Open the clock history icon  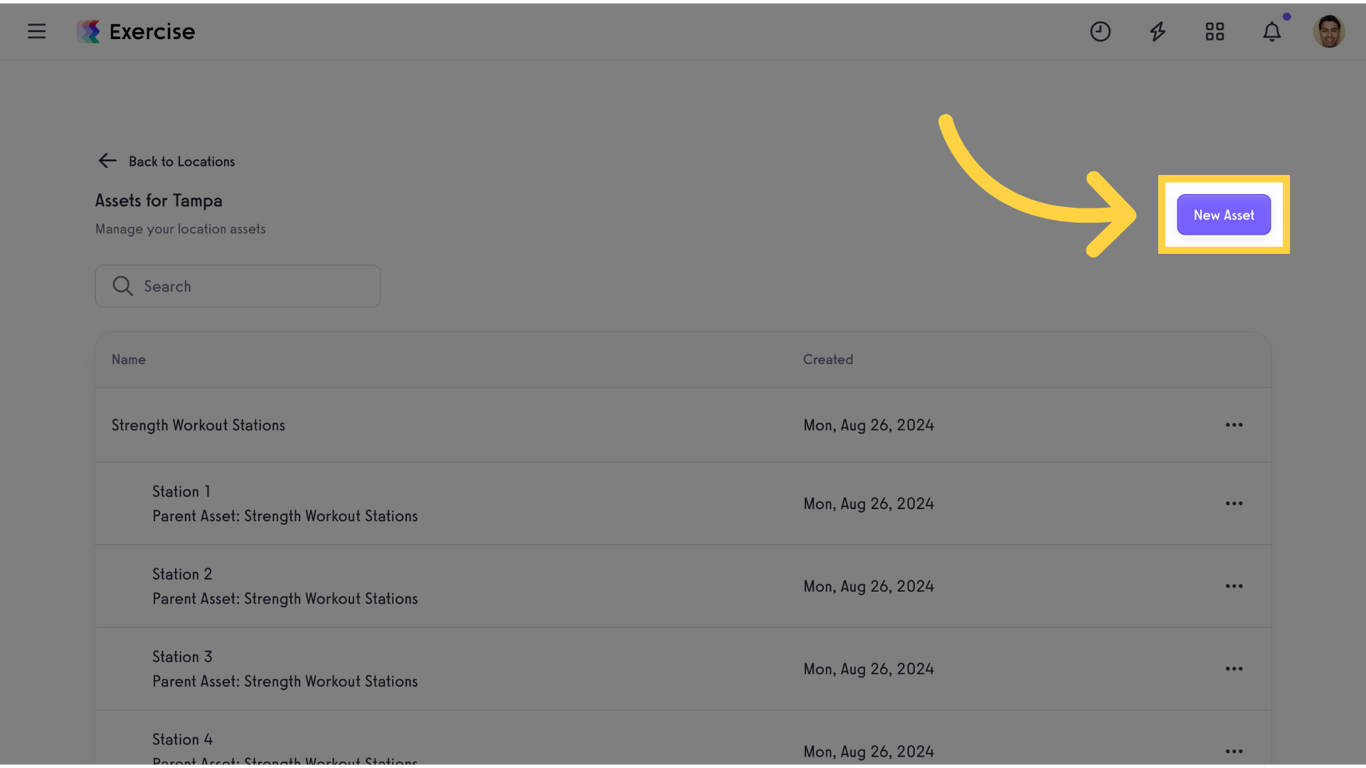(1100, 32)
